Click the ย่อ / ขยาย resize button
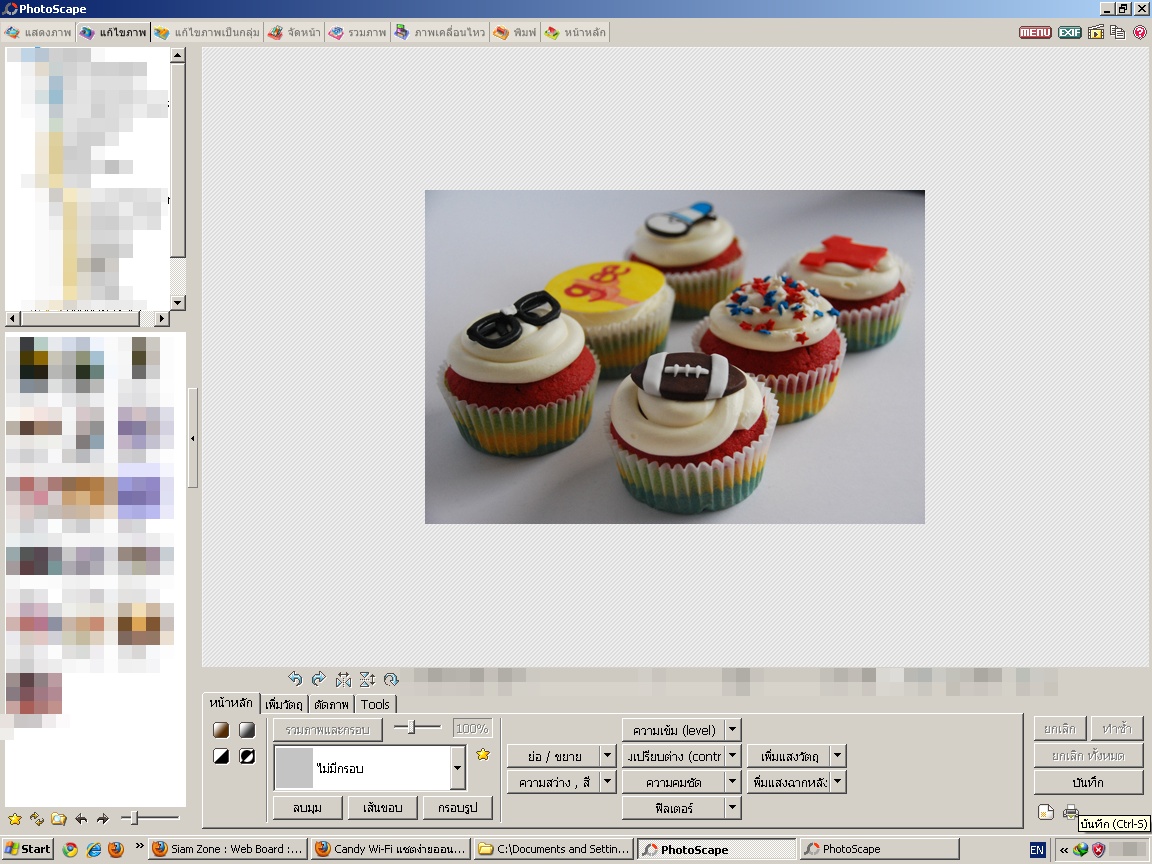Screen dimensions: 1152x864 coord(554,756)
